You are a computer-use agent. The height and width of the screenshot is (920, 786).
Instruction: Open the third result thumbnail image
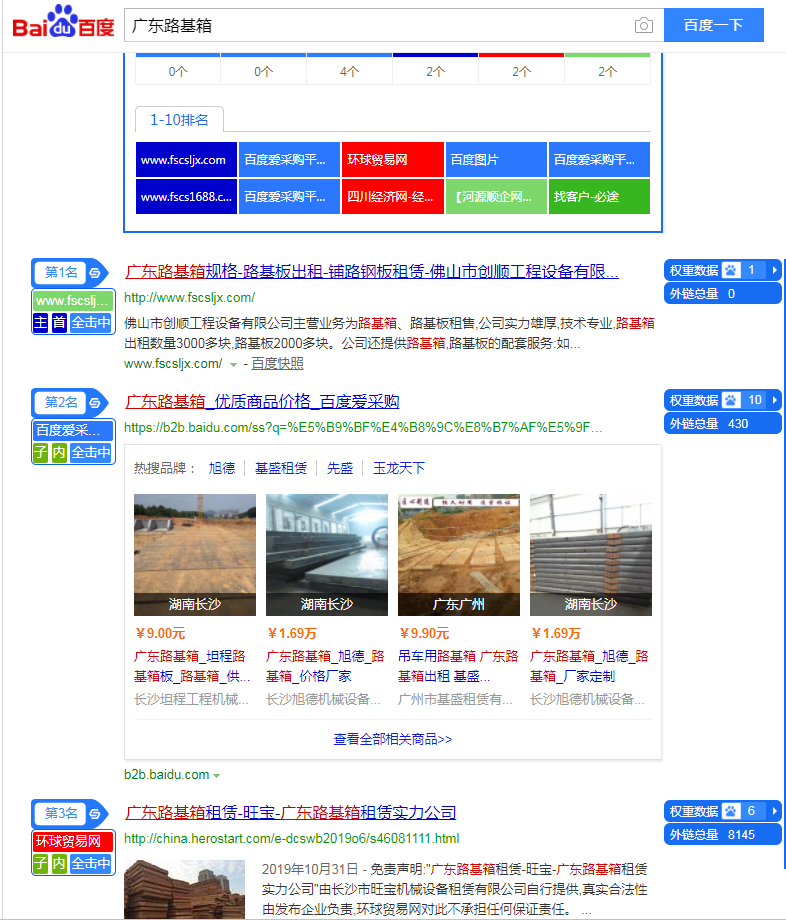tap(184, 889)
